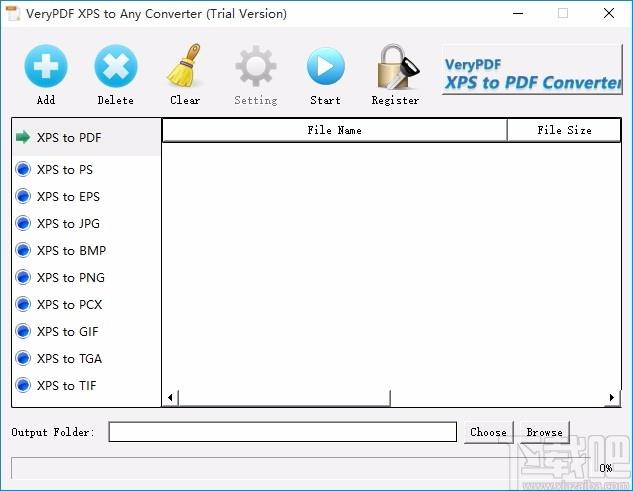The image size is (633, 491).
Task: Select the XPS to PS option
Action: [x=65, y=170]
